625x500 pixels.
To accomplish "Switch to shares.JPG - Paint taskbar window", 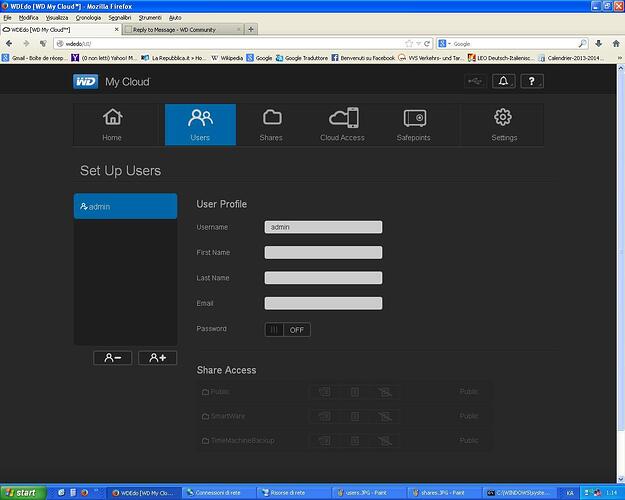I will (x=443, y=493).
